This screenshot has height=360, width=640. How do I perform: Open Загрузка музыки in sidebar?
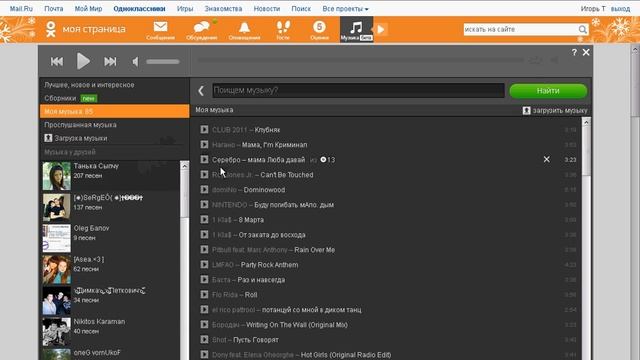click(x=81, y=138)
